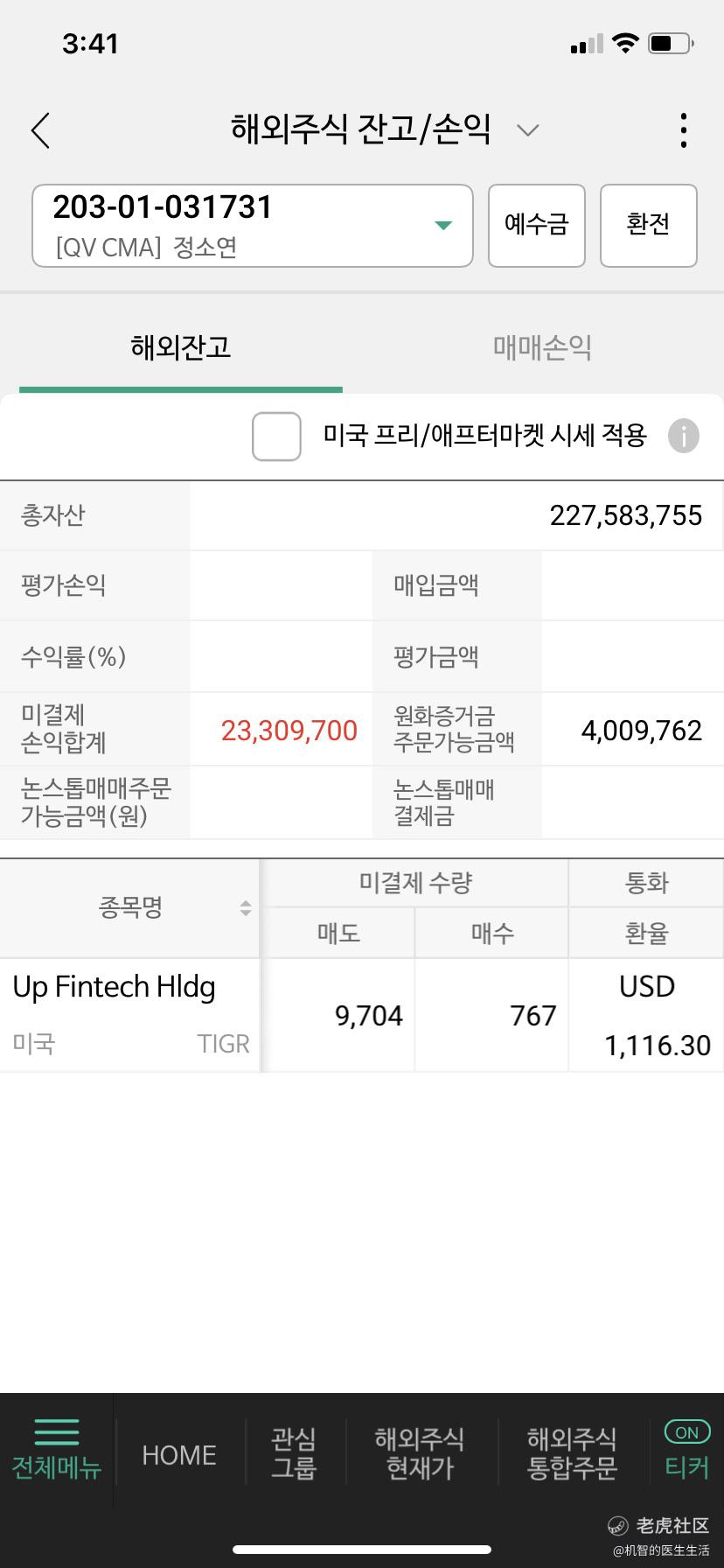Open the account number dropdown arrow
Viewport: 724px width, 1568px height.
point(443,226)
